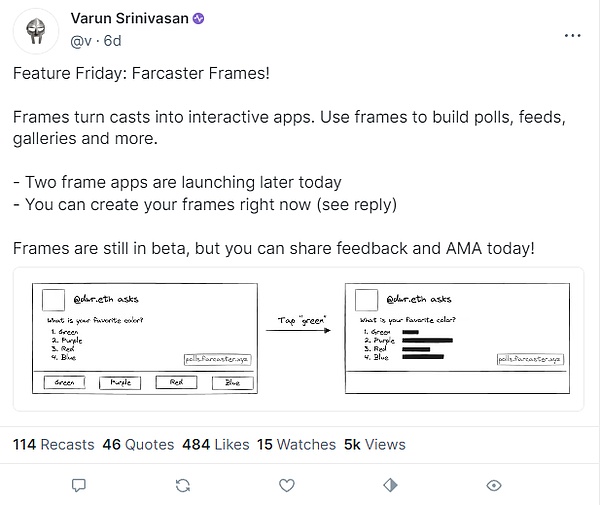This screenshot has width=600, height=505.
Task: Show the 484 Likes list
Action: coord(215,445)
